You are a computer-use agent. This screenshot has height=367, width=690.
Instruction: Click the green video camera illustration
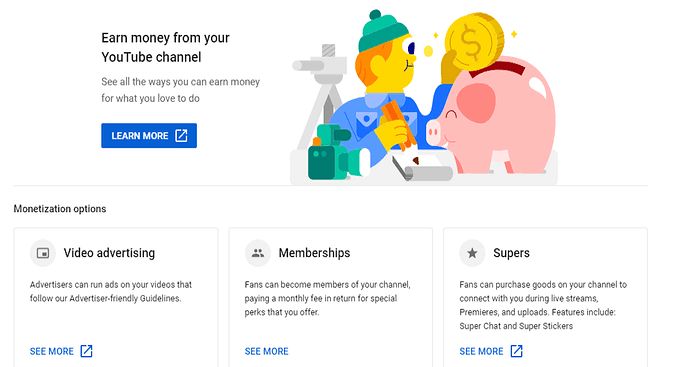click(334, 154)
